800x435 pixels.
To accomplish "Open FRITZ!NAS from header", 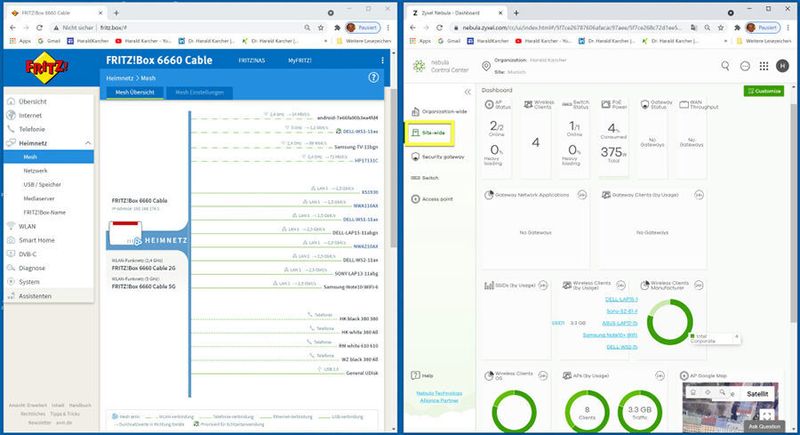I will click(252, 60).
